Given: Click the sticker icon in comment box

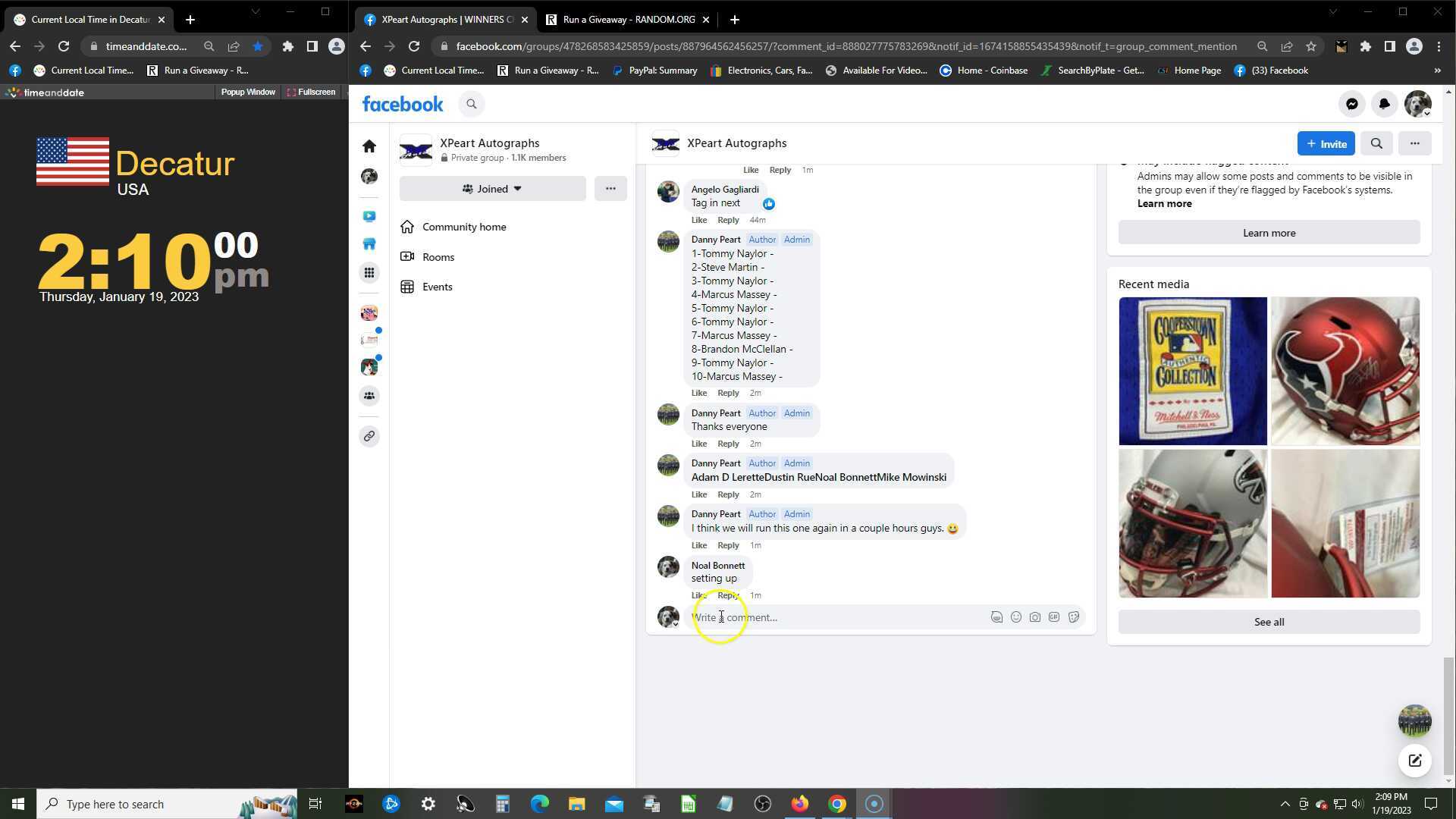Looking at the screenshot, I should coord(1074,617).
